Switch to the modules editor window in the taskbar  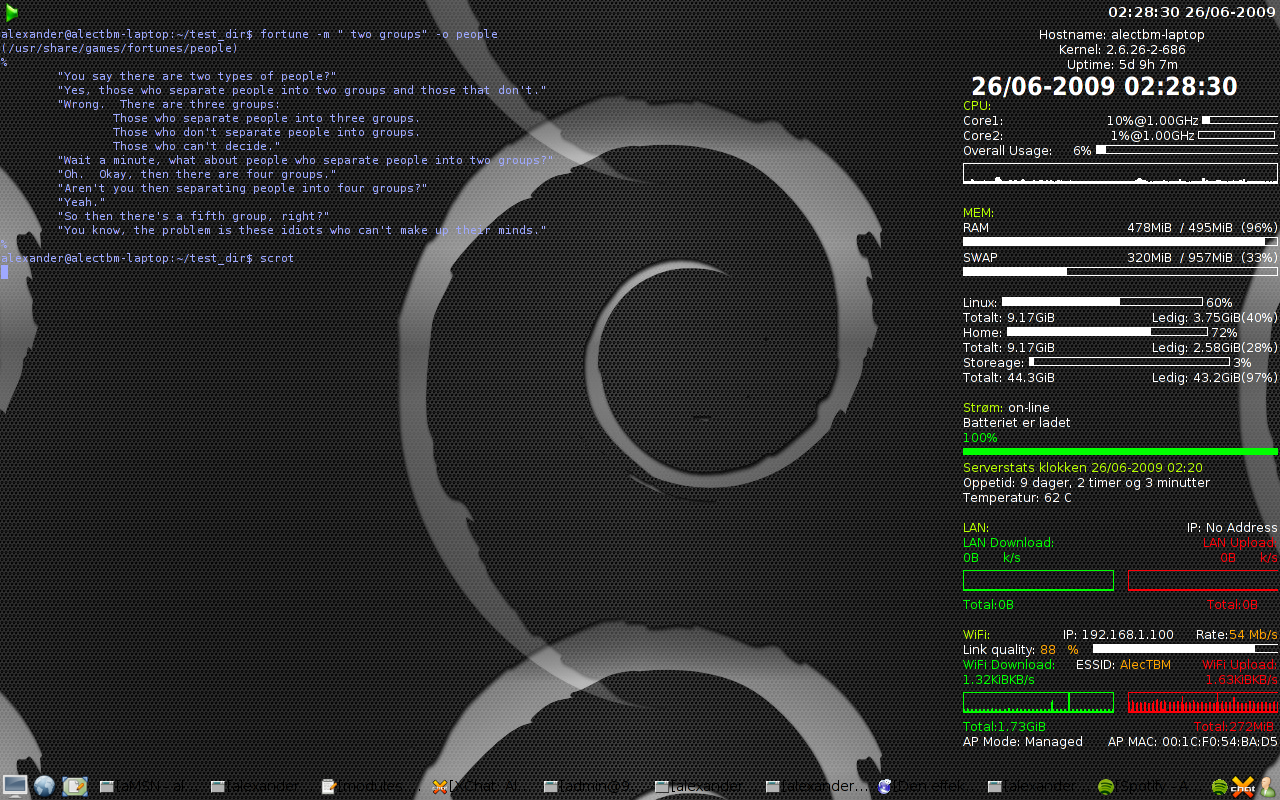coord(370,787)
